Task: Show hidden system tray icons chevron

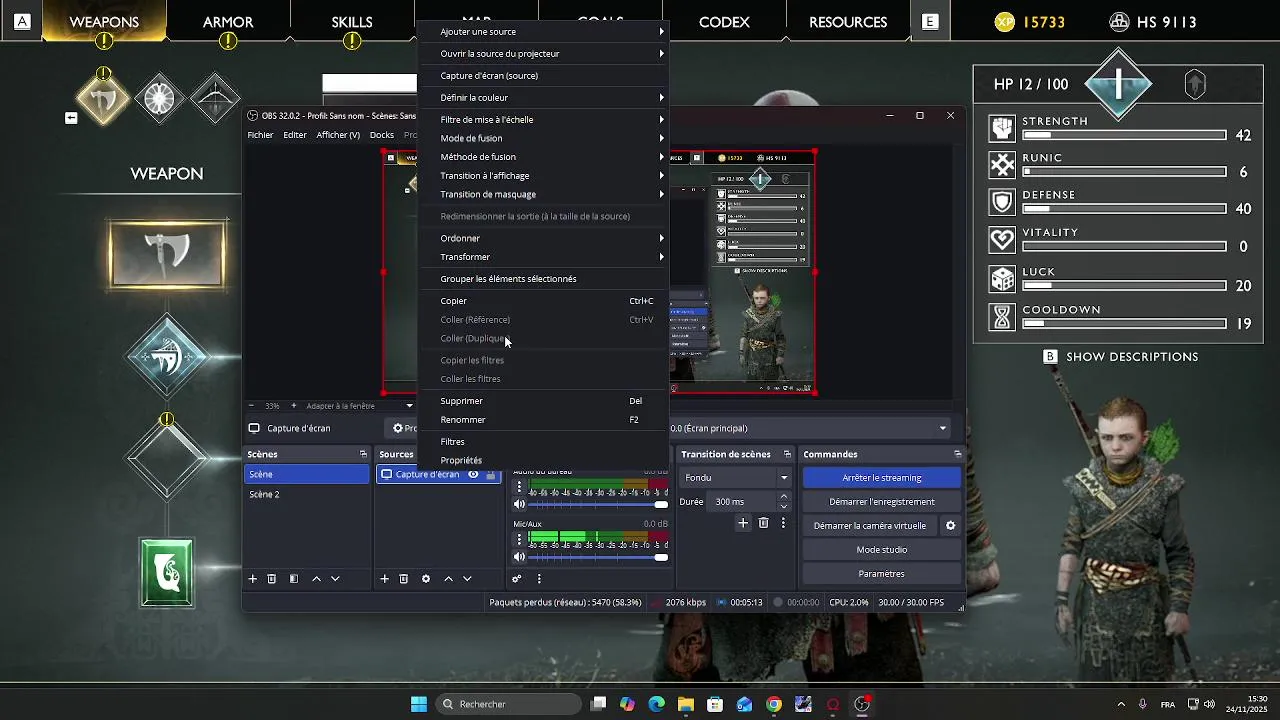Action: [x=1121, y=704]
